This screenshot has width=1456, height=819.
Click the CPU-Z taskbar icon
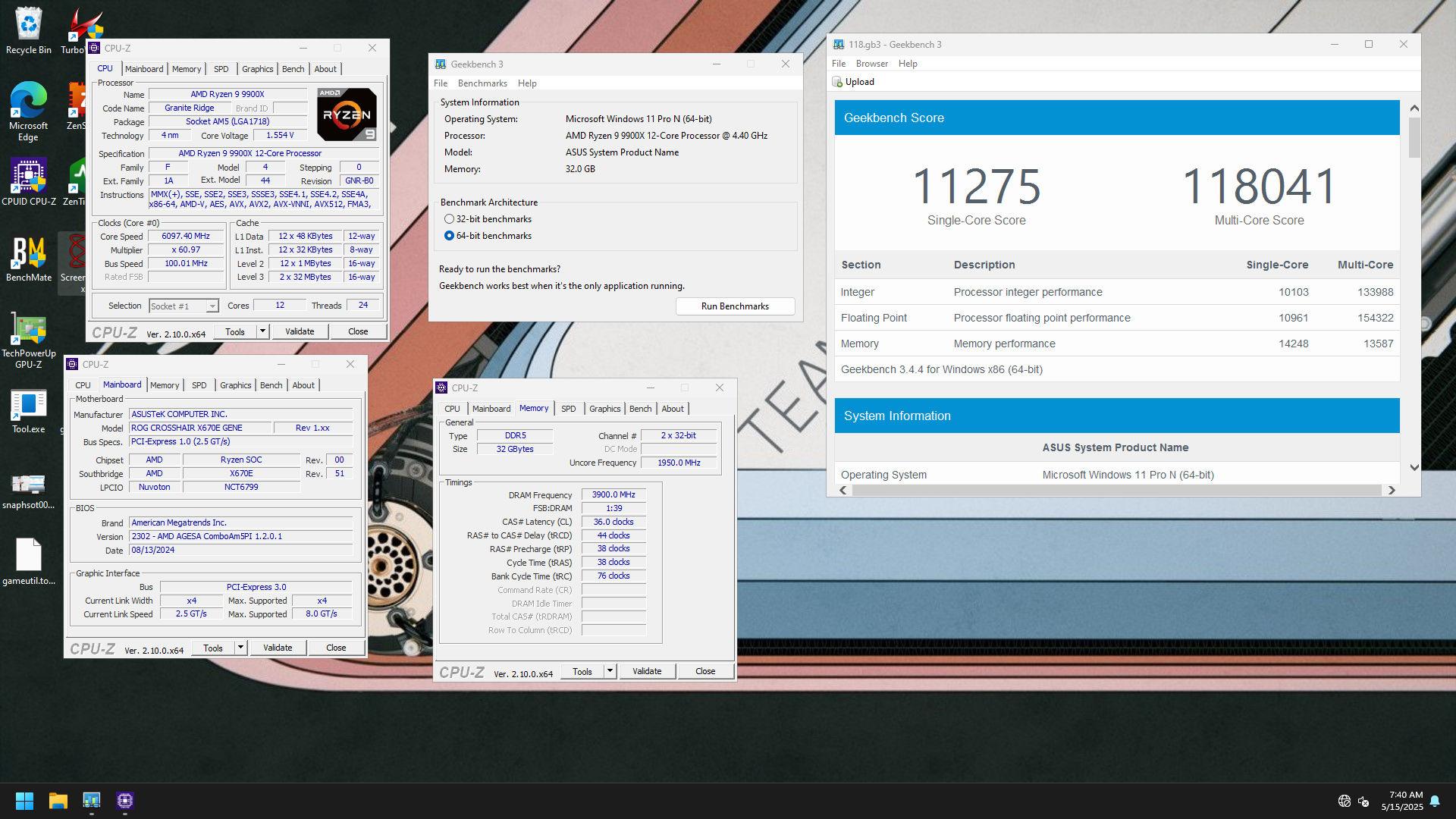click(125, 801)
